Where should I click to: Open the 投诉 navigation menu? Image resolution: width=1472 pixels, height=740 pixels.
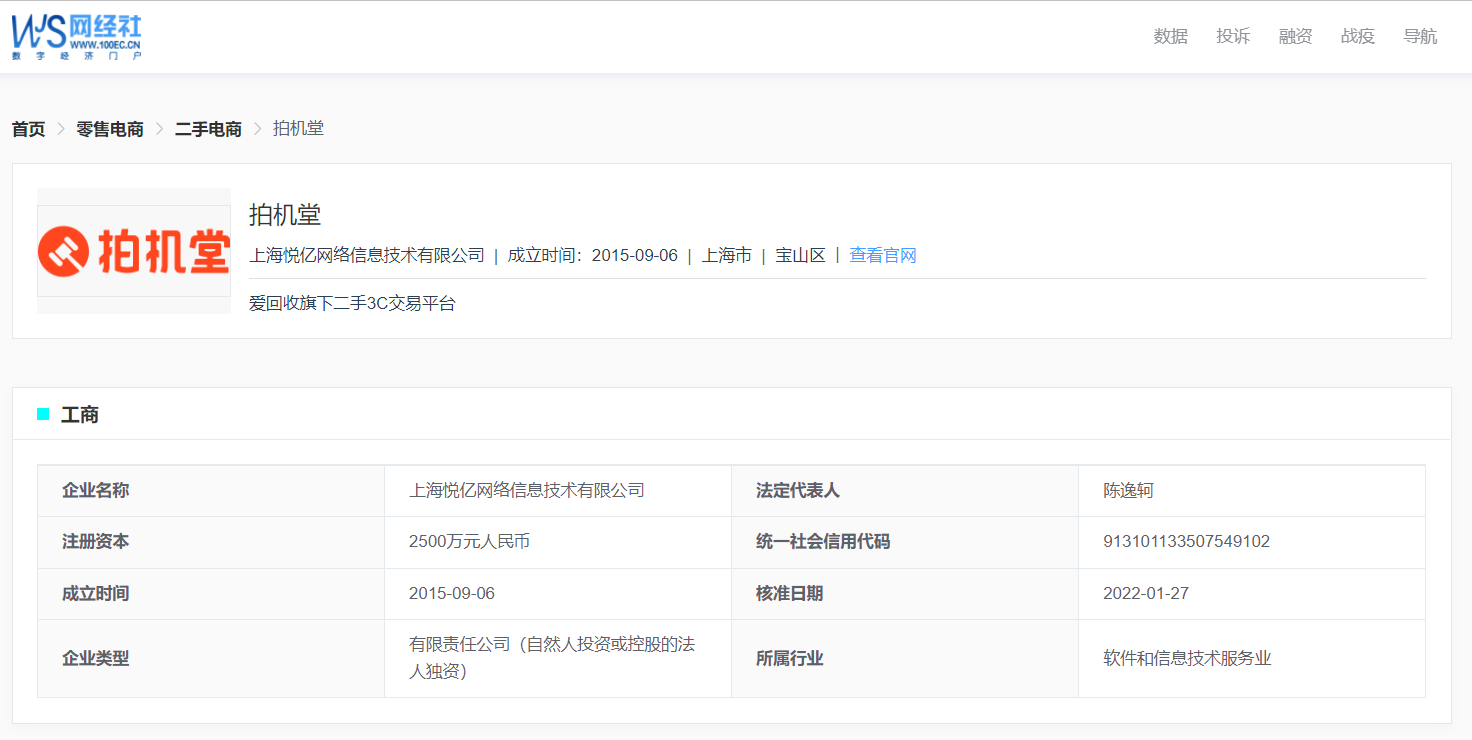pos(1233,37)
